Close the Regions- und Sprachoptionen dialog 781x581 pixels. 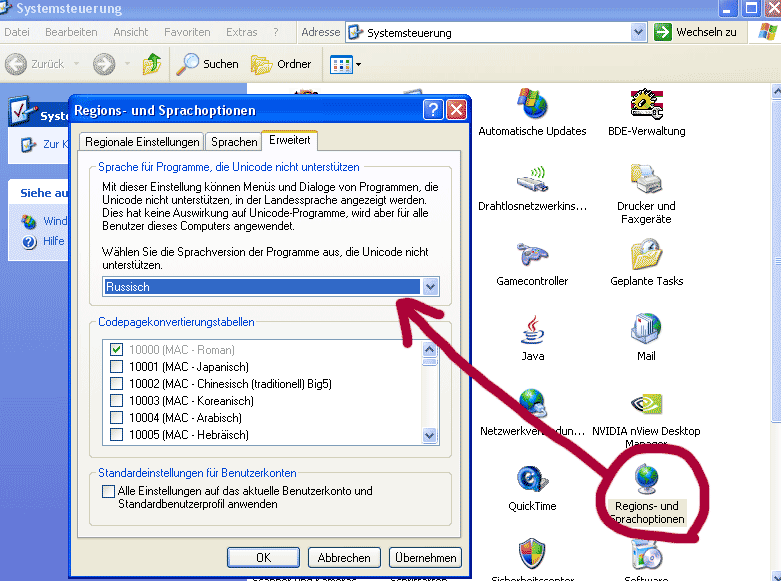(456, 110)
